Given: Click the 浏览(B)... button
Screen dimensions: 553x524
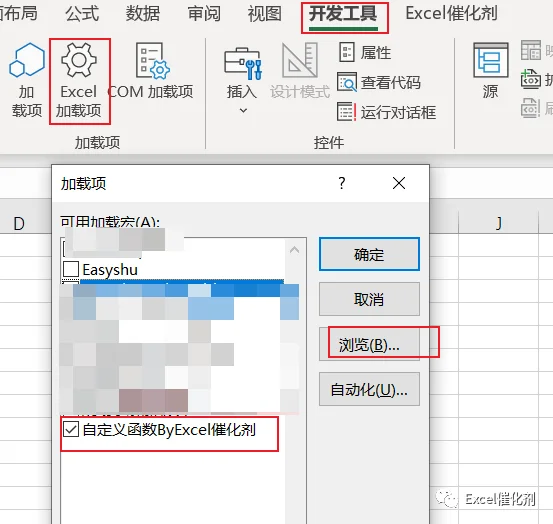Looking at the screenshot, I should point(369,344).
